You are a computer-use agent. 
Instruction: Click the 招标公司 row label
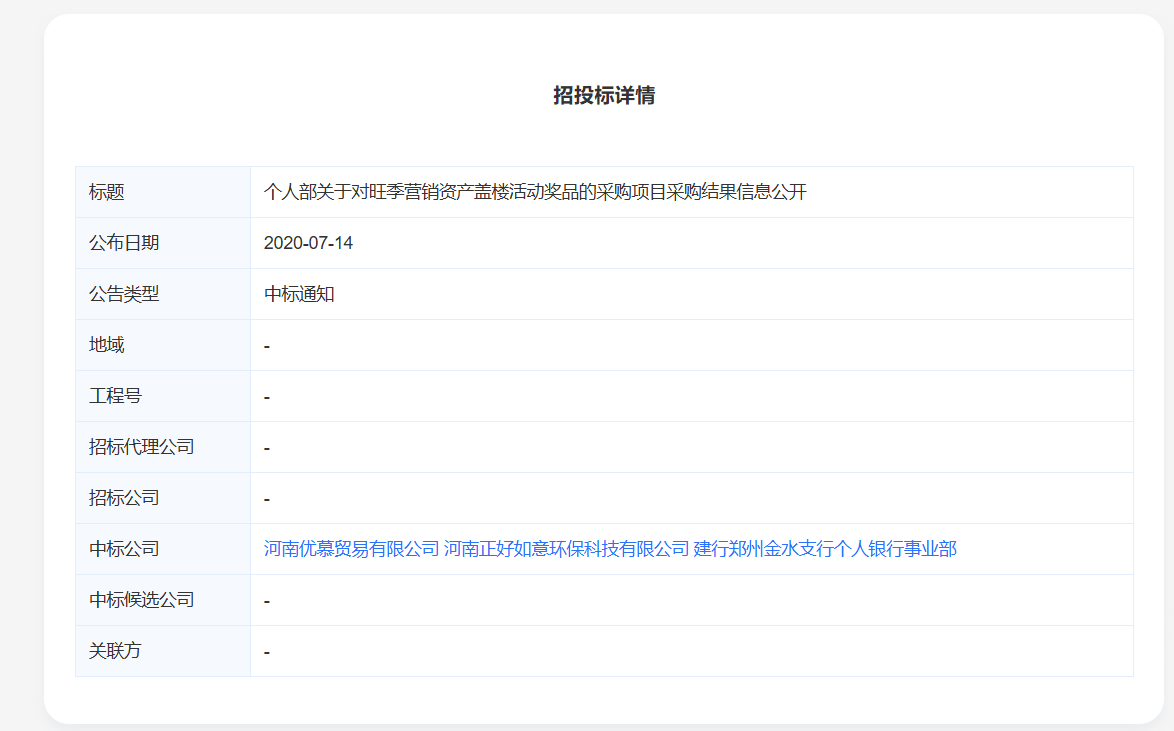tap(124, 498)
